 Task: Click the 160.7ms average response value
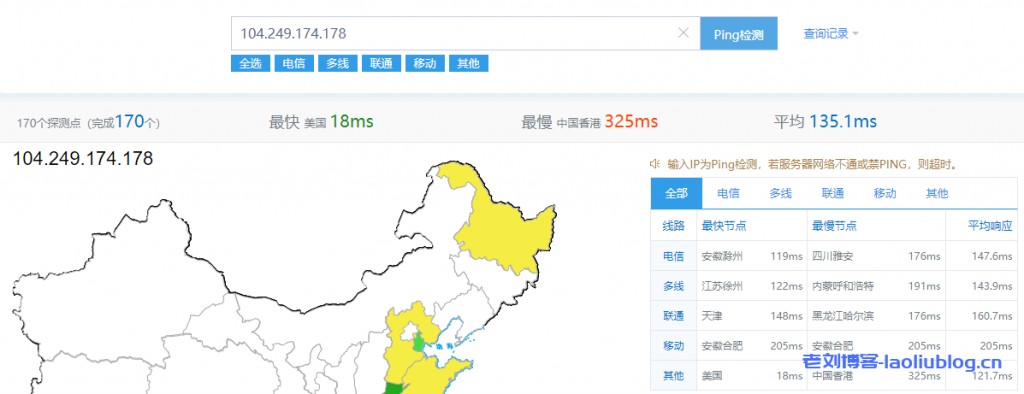(992, 316)
